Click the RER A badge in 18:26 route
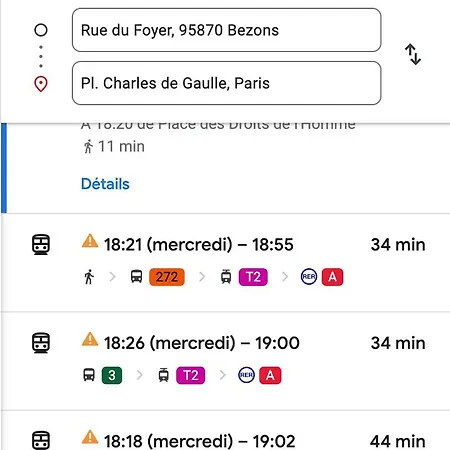The image size is (450, 450). pyautogui.click(x=270, y=375)
